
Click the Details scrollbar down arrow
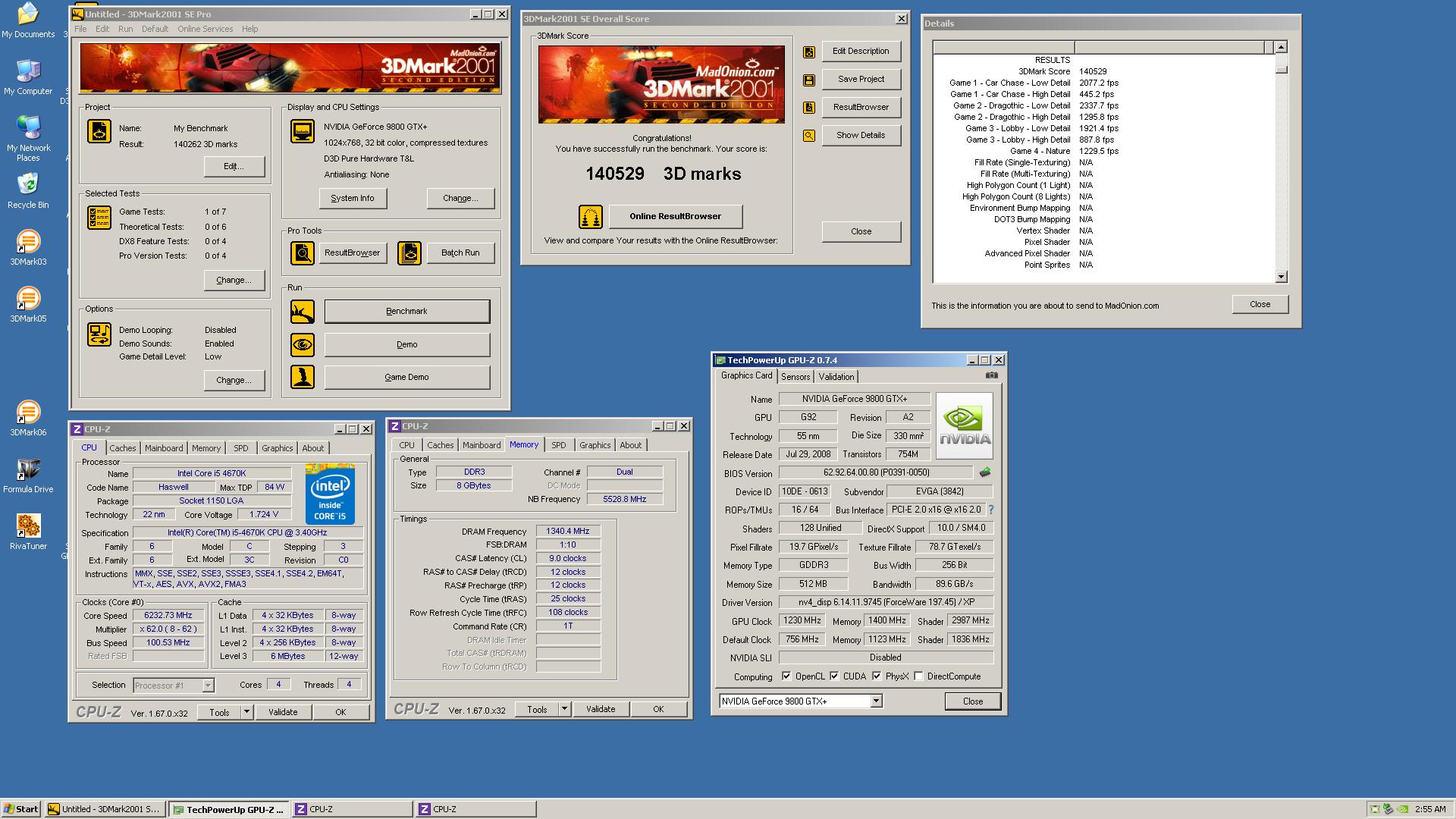[x=1282, y=277]
